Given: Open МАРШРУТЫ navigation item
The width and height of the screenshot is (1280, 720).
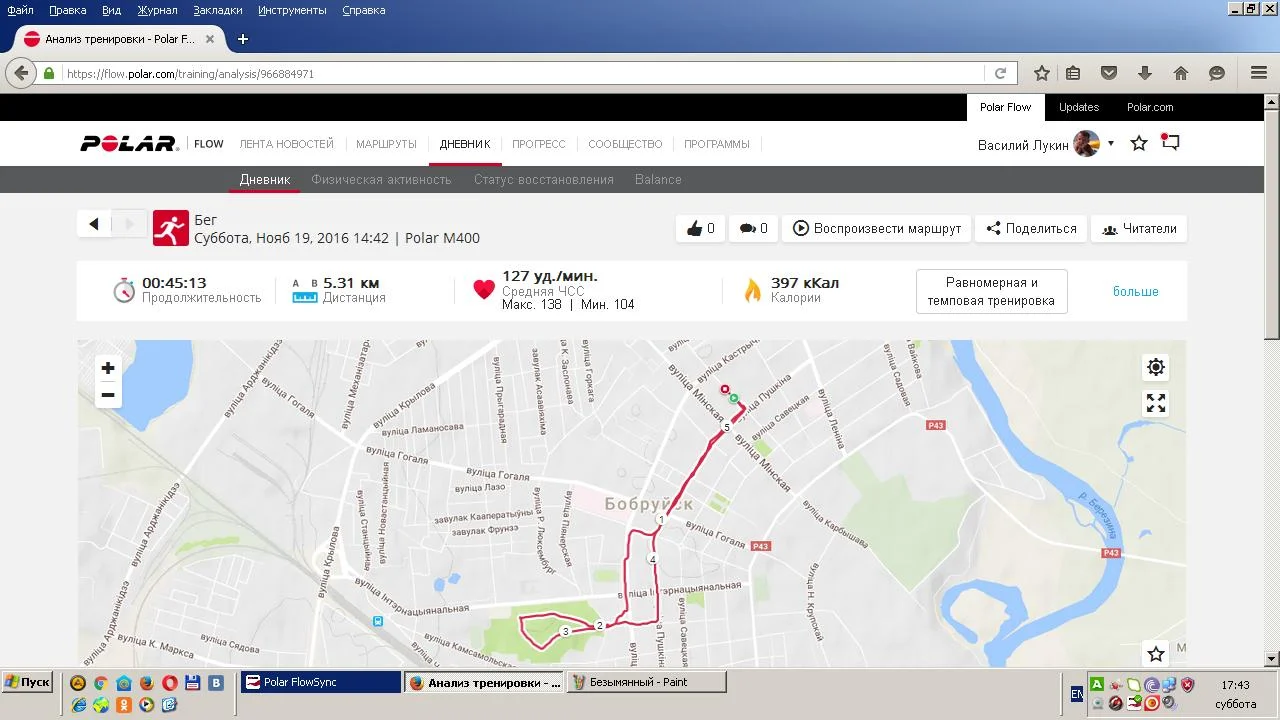Looking at the screenshot, I should pos(386,144).
